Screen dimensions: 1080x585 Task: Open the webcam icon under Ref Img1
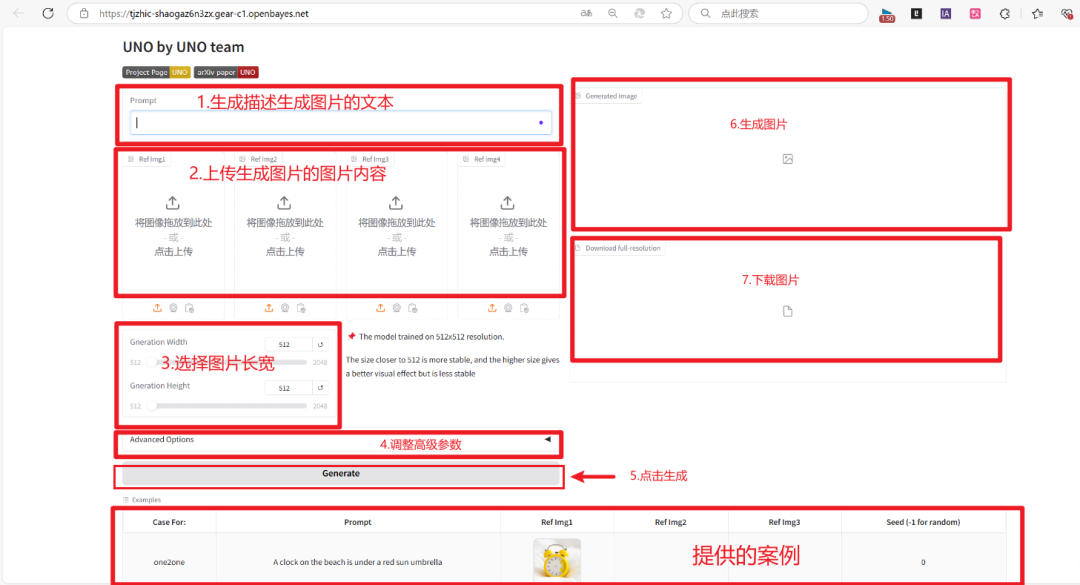[172, 308]
